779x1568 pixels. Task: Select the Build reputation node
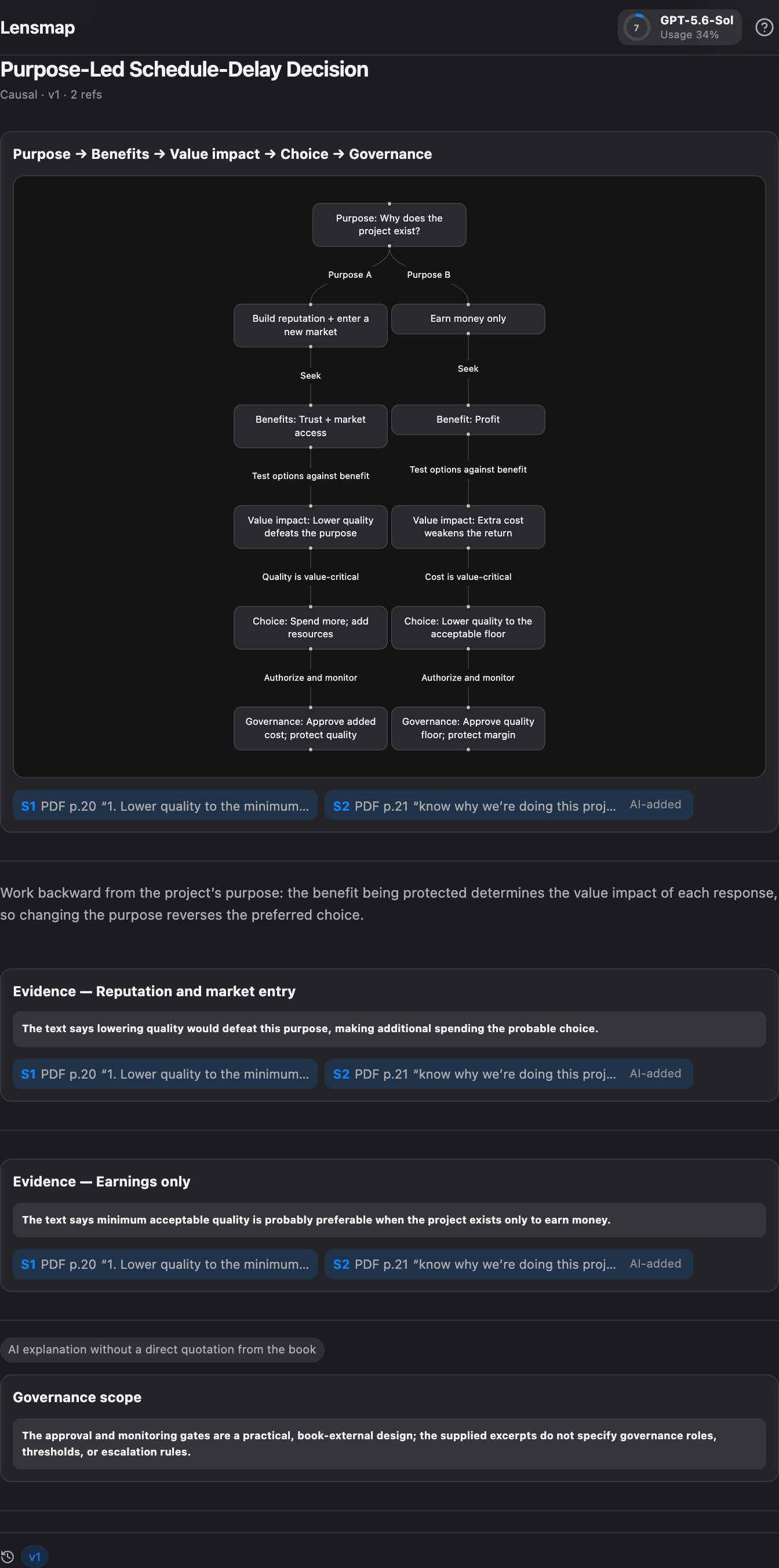click(x=311, y=325)
